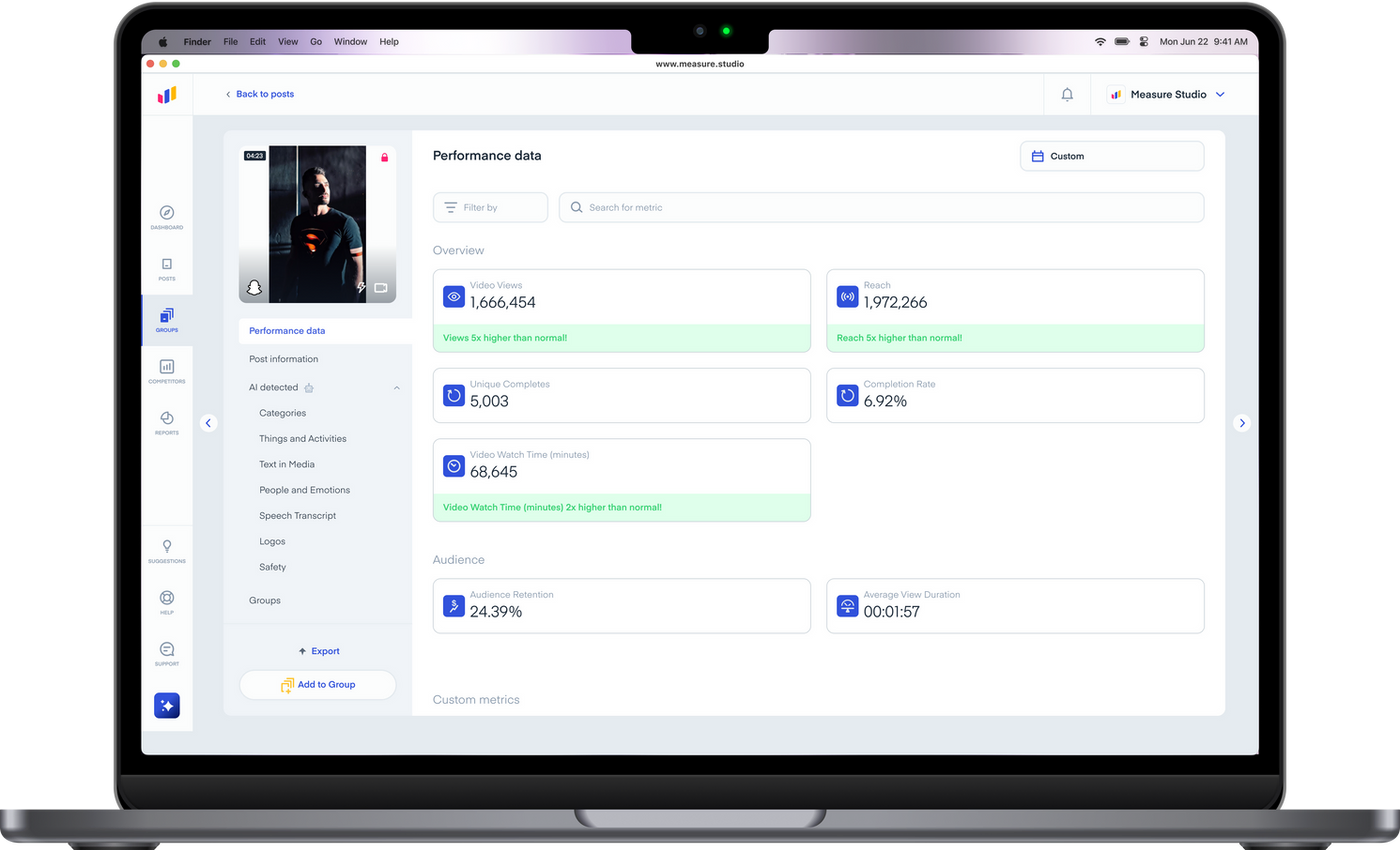Viewport: 1400px width, 850px height.
Task: Open the Dashboard compass icon
Action: point(167,213)
